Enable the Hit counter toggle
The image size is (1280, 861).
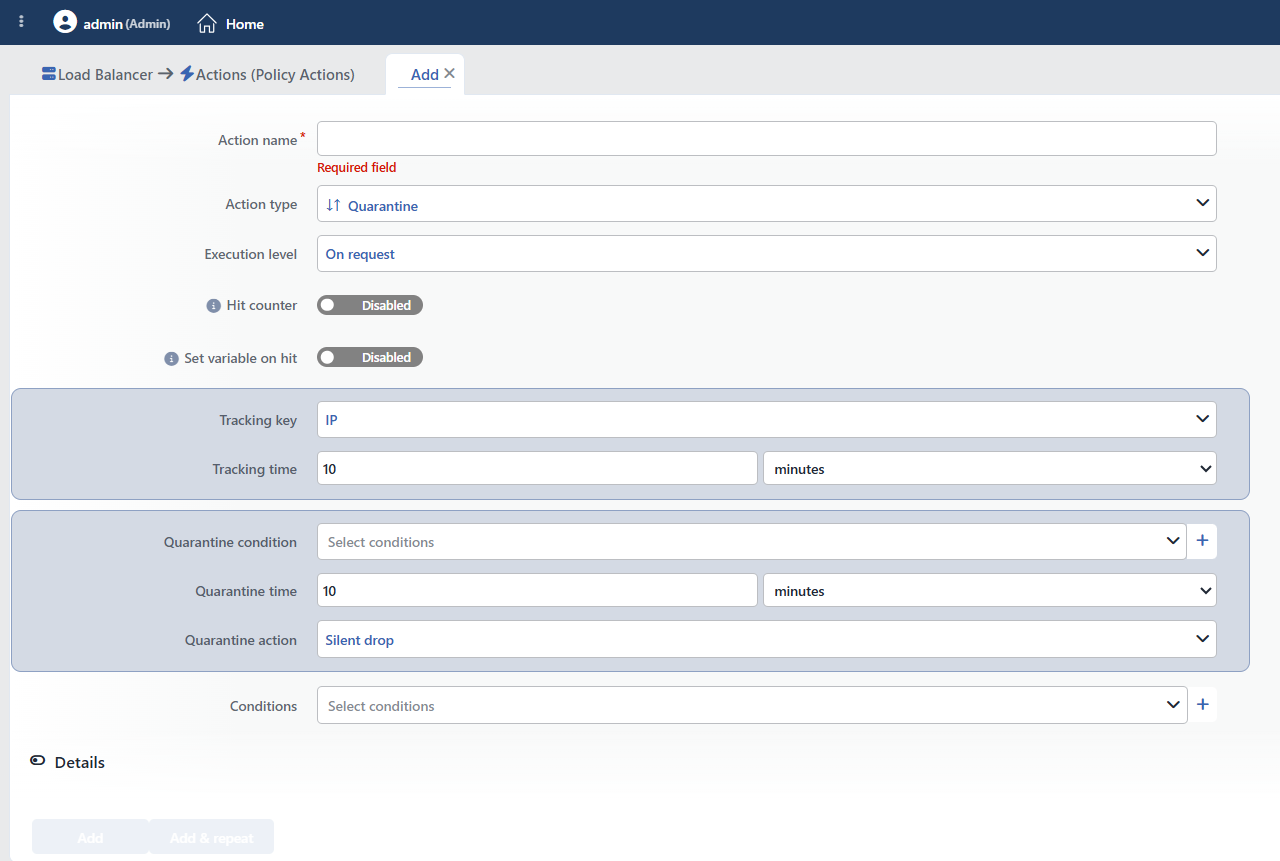[370, 305]
